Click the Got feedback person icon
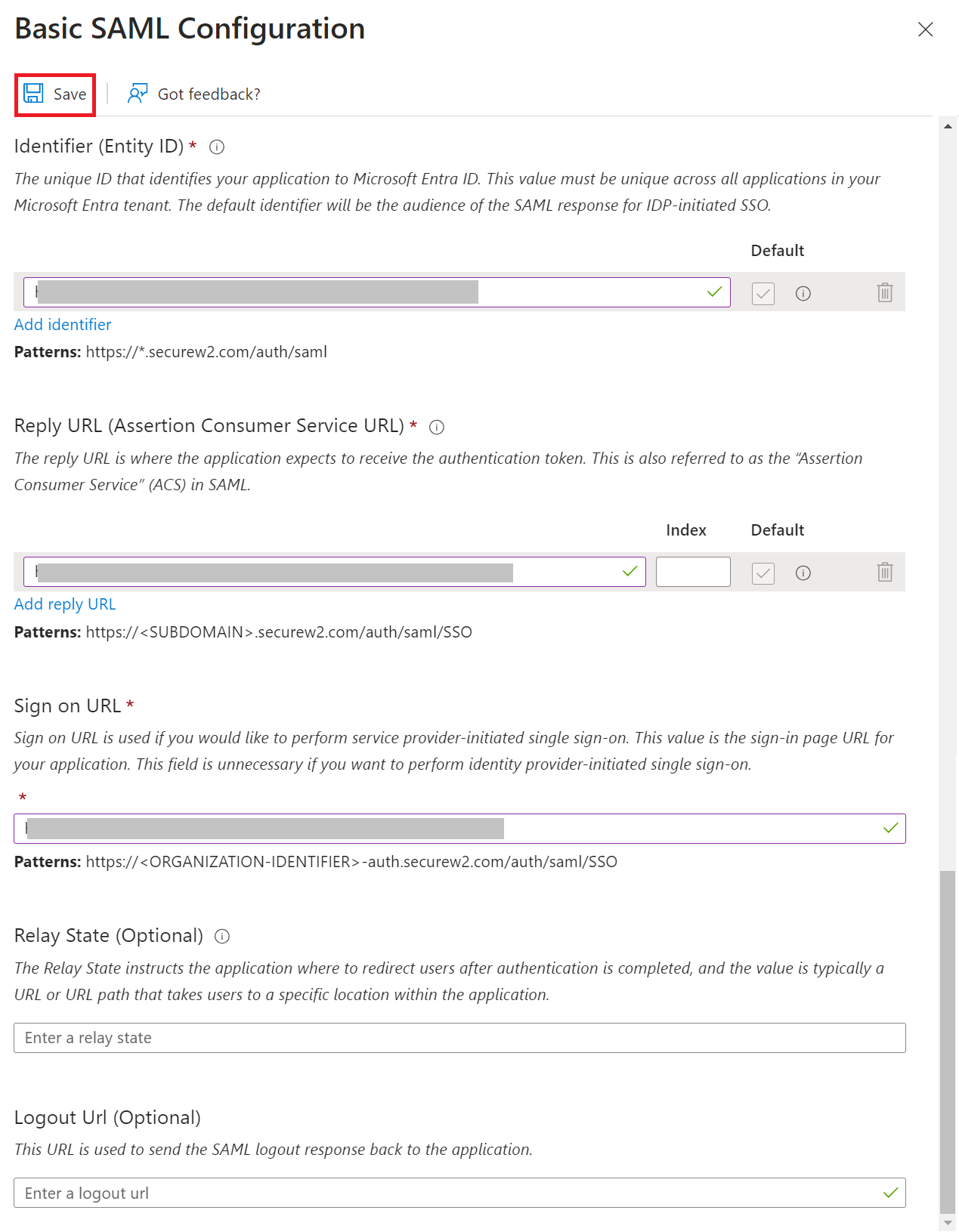This screenshot has width=959, height=1232. click(x=138, y=94)
